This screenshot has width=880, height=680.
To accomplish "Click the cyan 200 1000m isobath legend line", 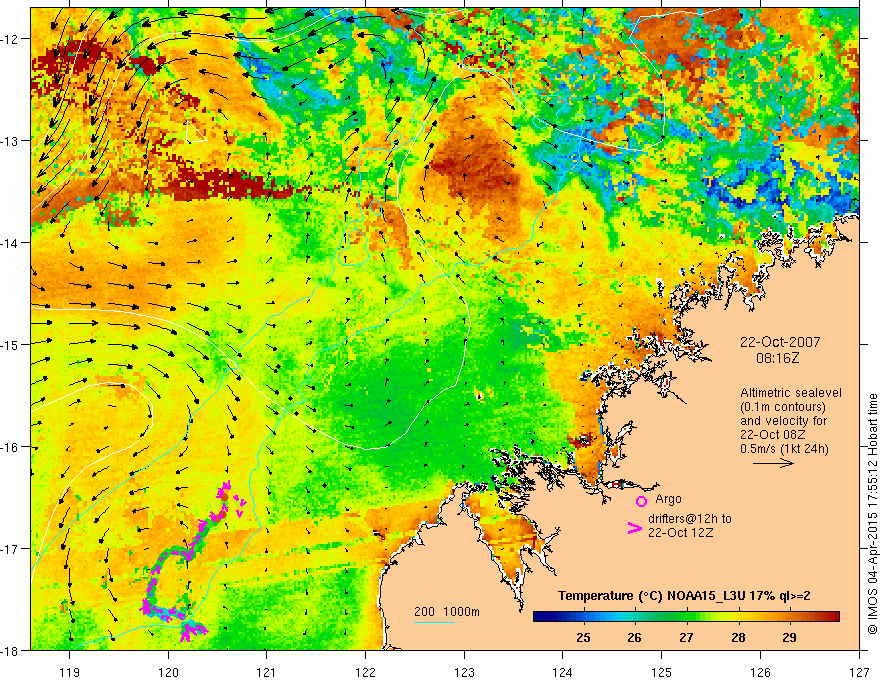I will click(x=434, y=622).
